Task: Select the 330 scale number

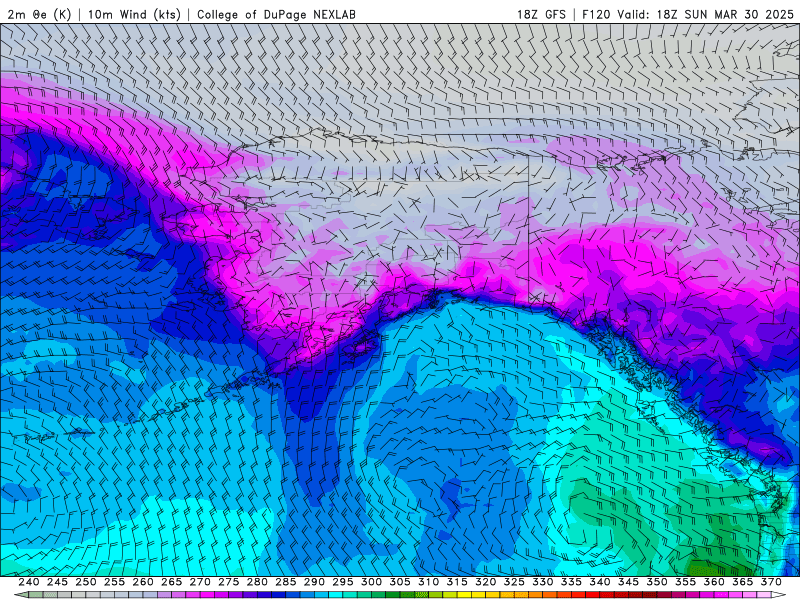Action: tap(543, 582)
